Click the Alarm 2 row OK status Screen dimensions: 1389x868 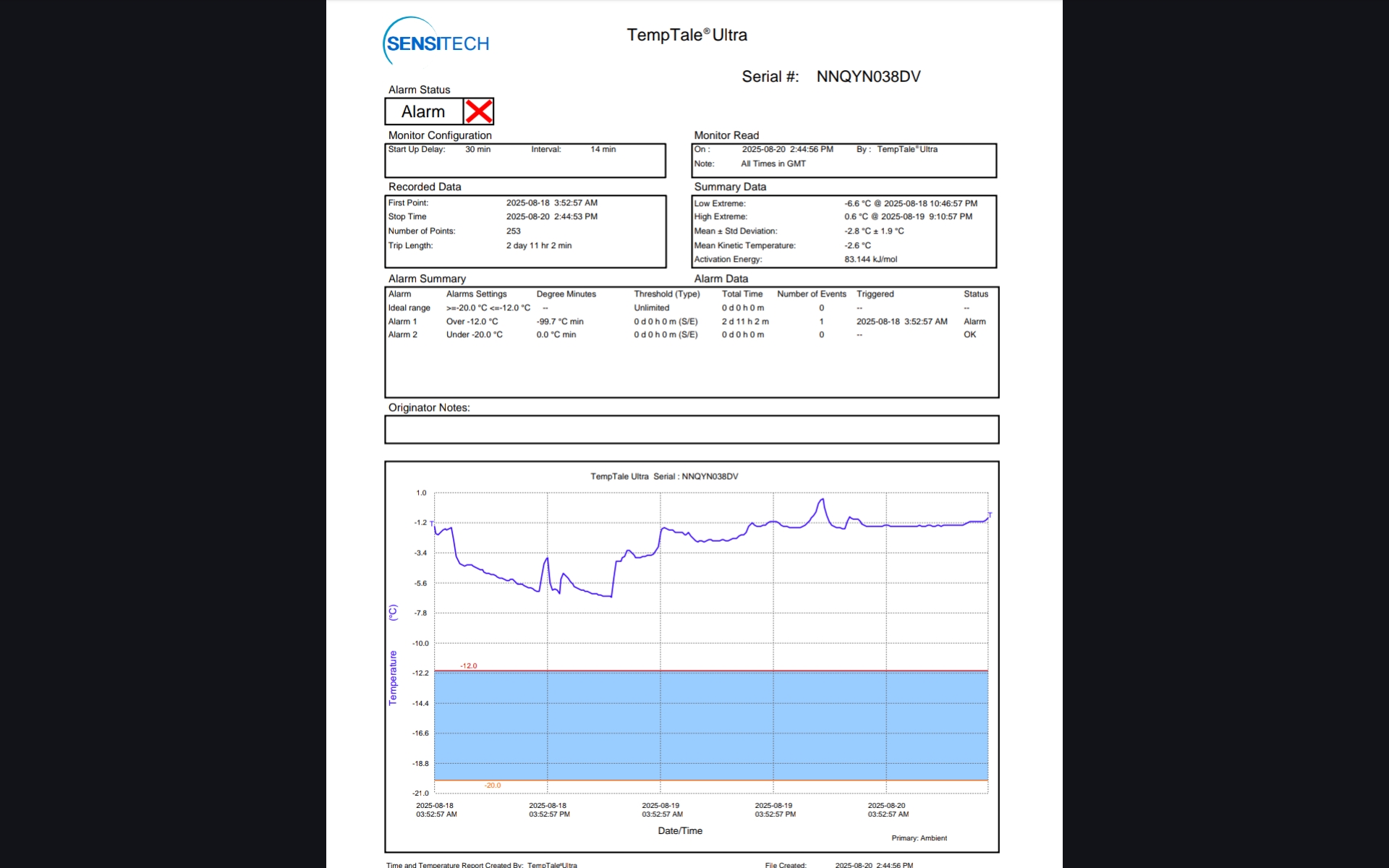969,335
